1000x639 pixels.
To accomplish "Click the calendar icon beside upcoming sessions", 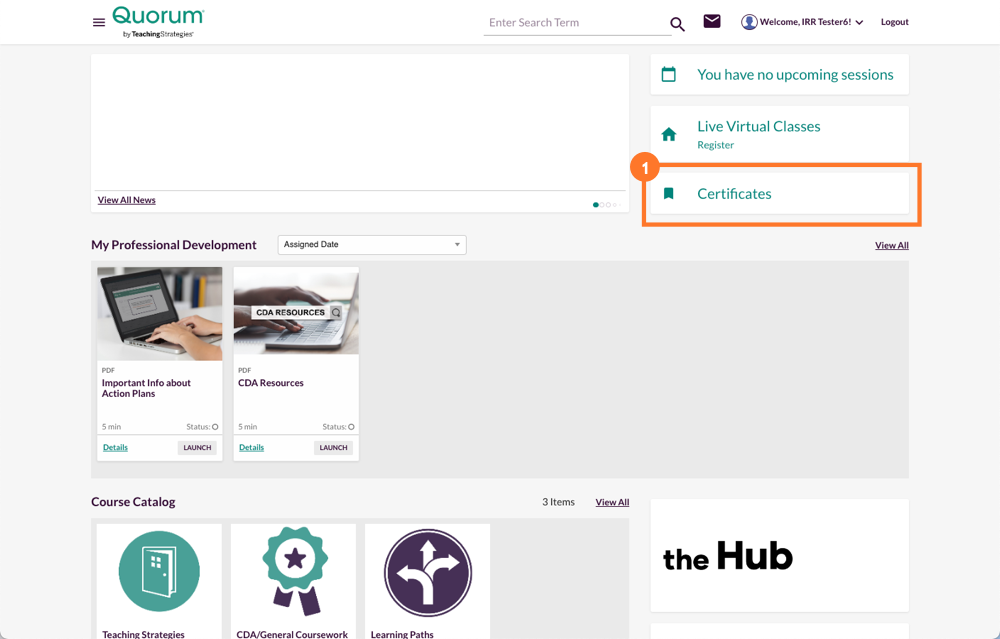I will tap(669, 74).
